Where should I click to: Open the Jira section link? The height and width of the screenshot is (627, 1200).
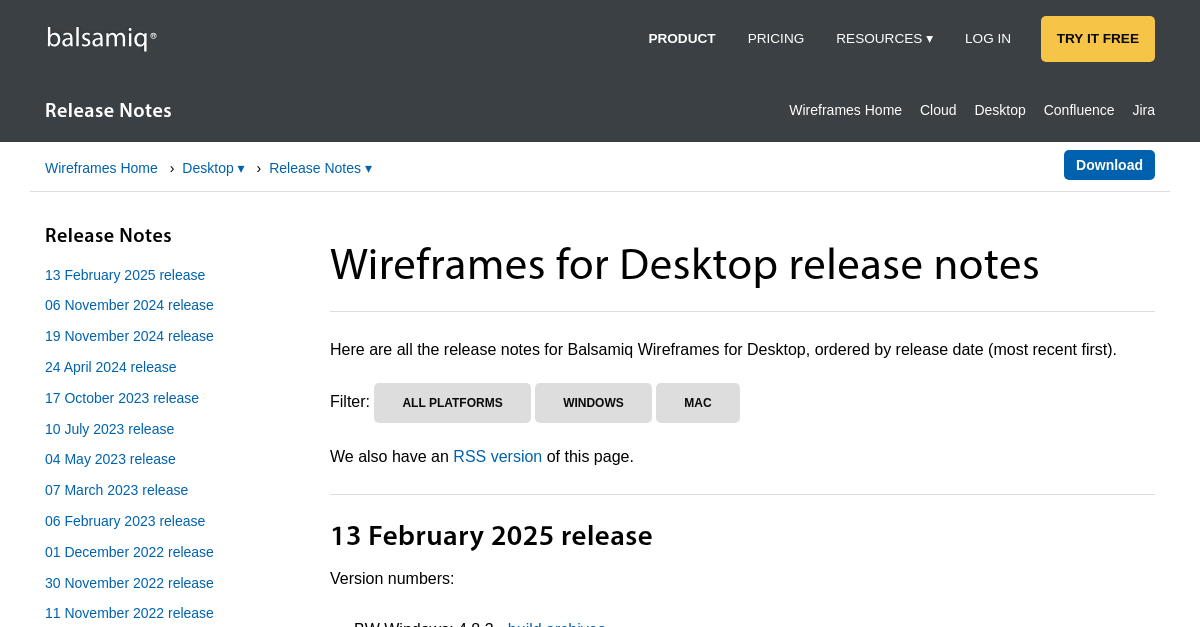pos(1143,110)
